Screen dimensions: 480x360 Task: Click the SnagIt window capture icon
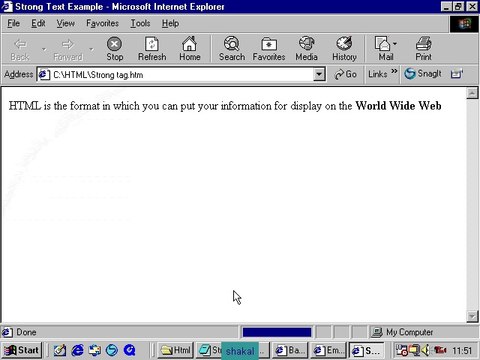pyautogui.click(x=457, y=74)
